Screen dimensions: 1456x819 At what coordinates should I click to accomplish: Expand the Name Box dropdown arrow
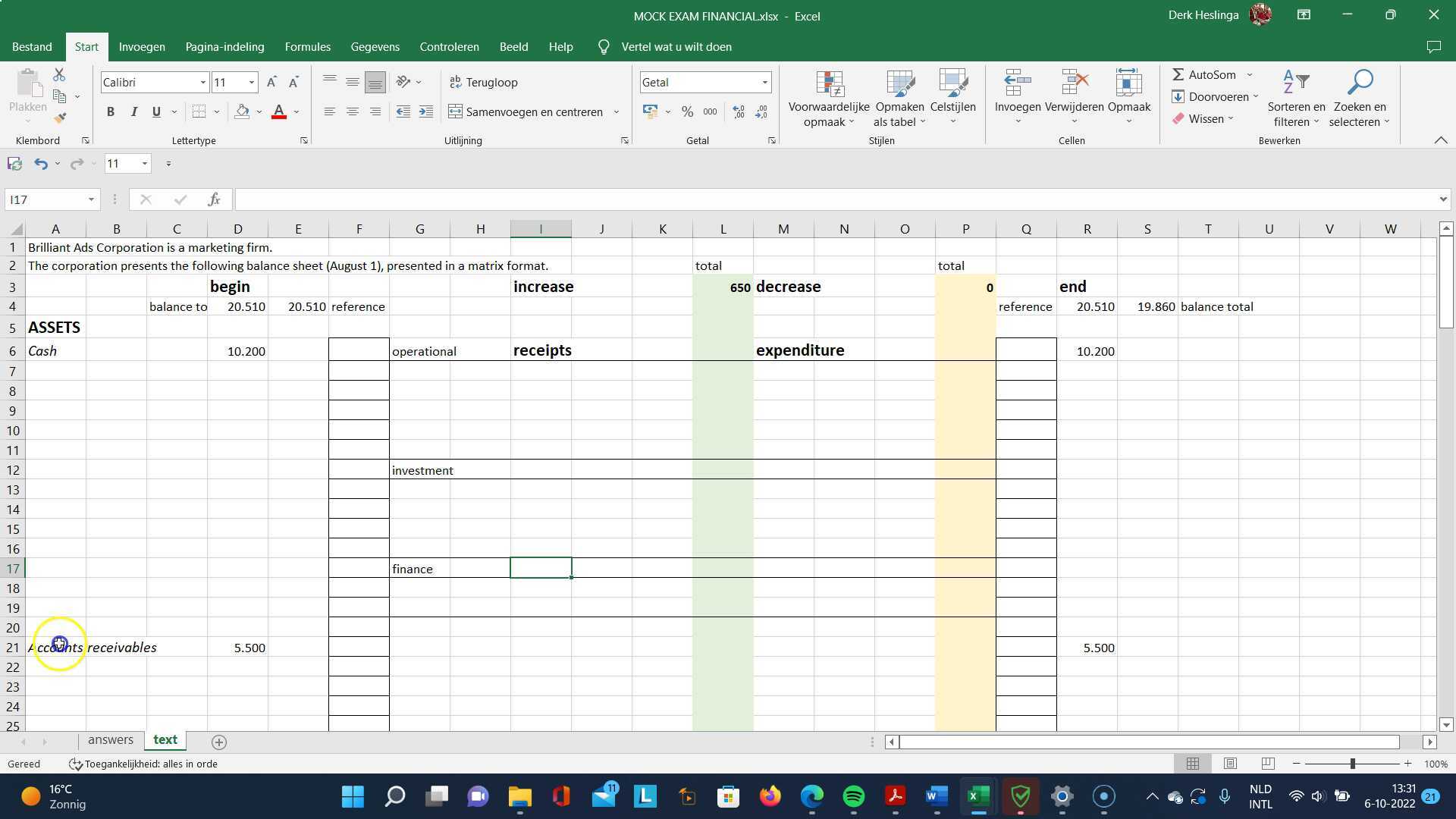click(91, 199)
